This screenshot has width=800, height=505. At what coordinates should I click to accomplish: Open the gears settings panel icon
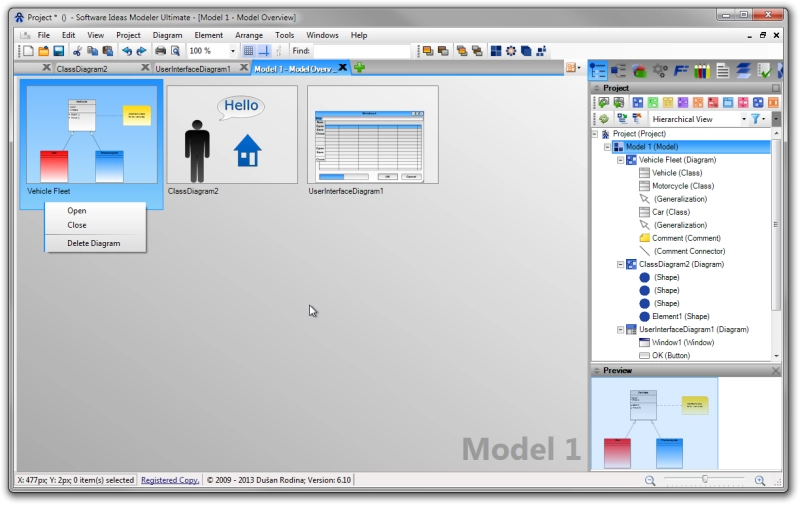[x=660, y=70]
